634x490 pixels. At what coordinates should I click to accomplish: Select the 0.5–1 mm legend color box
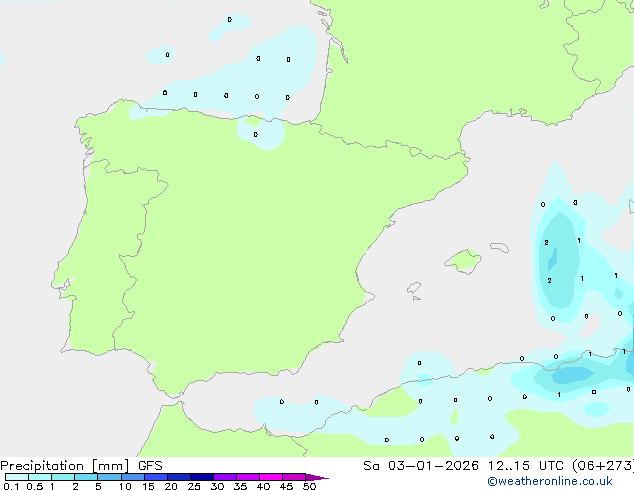(x=40, y=477)
